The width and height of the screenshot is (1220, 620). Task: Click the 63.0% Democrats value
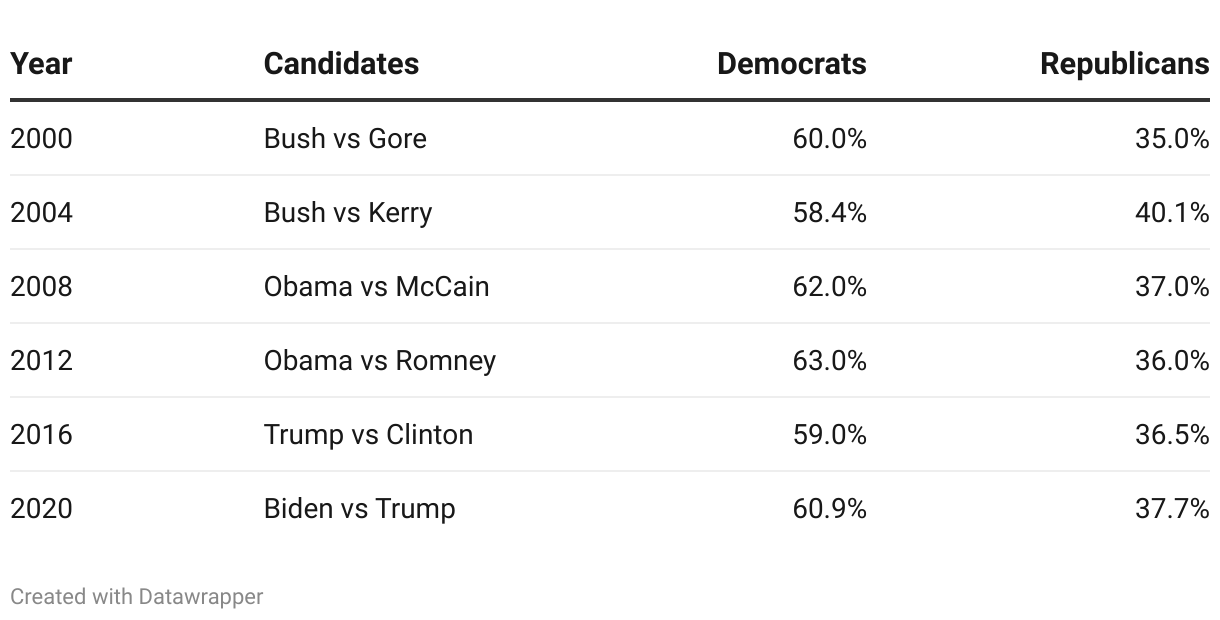829,360
